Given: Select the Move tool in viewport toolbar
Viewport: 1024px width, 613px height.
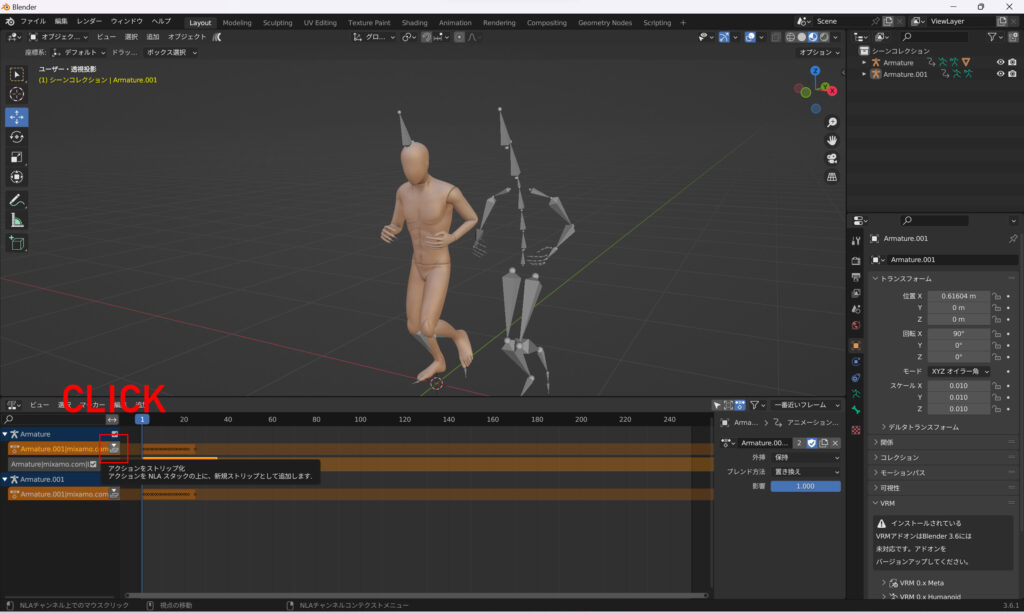Looking at the screenshot, I should (17, 117).
